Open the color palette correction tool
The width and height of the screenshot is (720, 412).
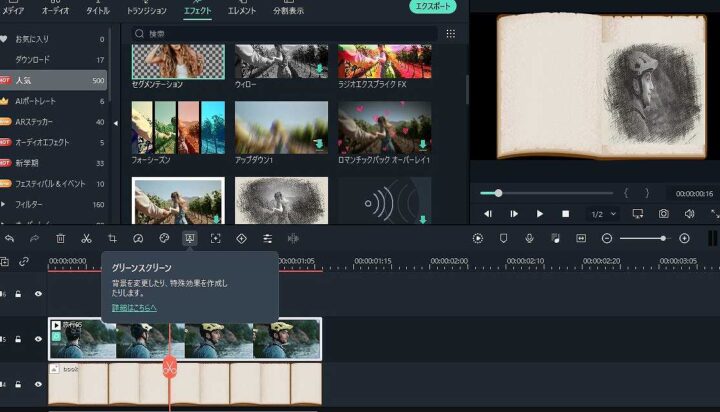pyautogui.click(x=164, y=238)
